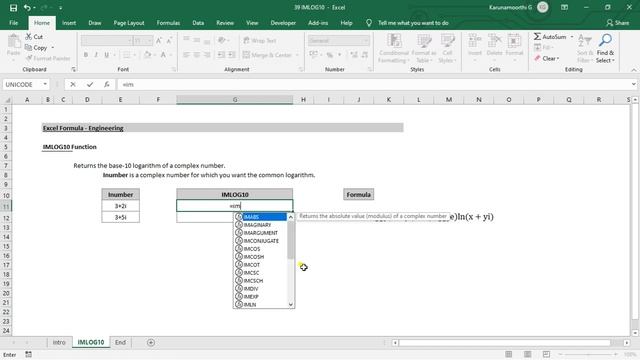Open the Copy dropdown arrow
Image resolution: width=640 pixels, height=360 pixels.
(53, 48)
